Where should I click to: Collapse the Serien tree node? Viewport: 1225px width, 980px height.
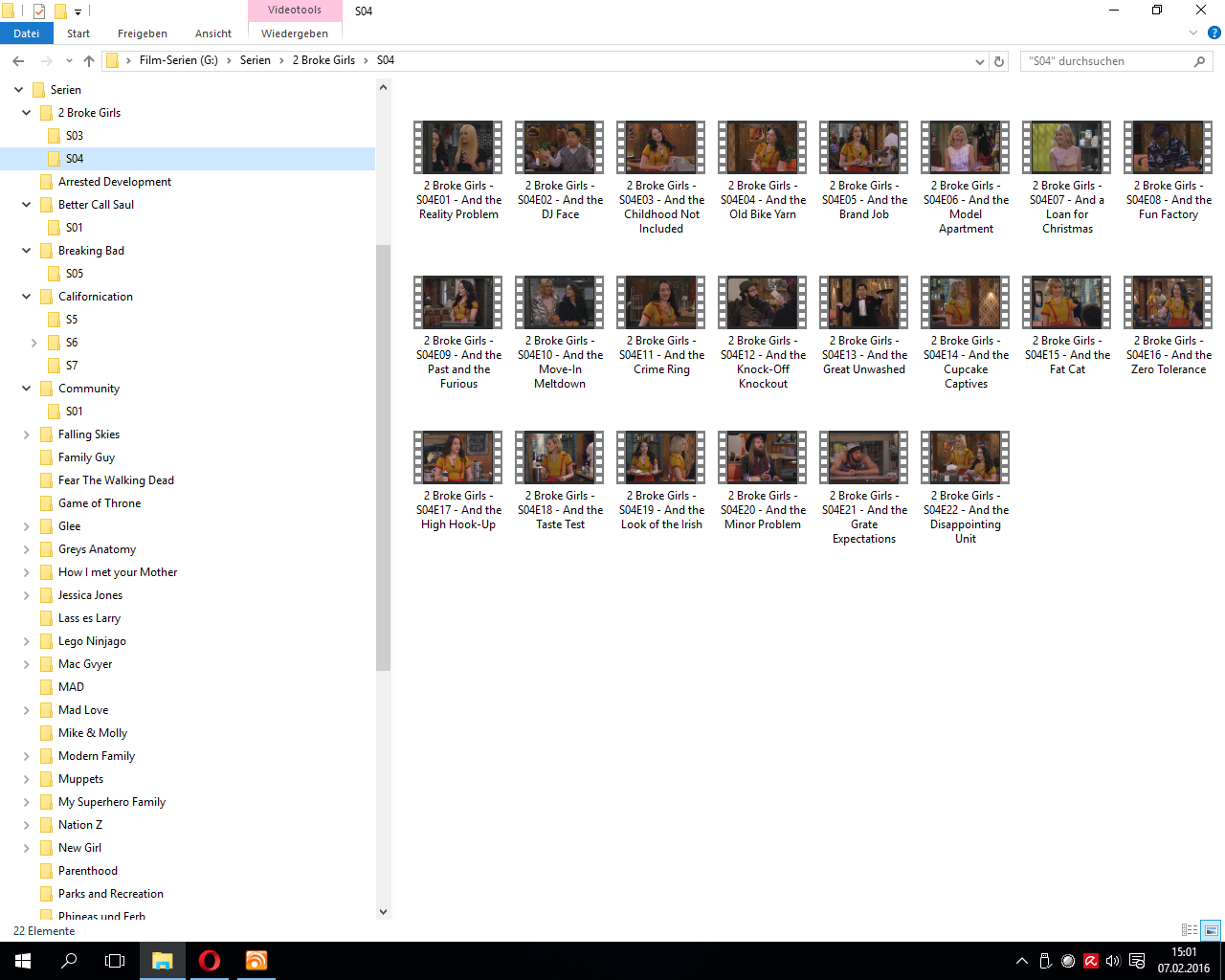(x=19, y=90)
